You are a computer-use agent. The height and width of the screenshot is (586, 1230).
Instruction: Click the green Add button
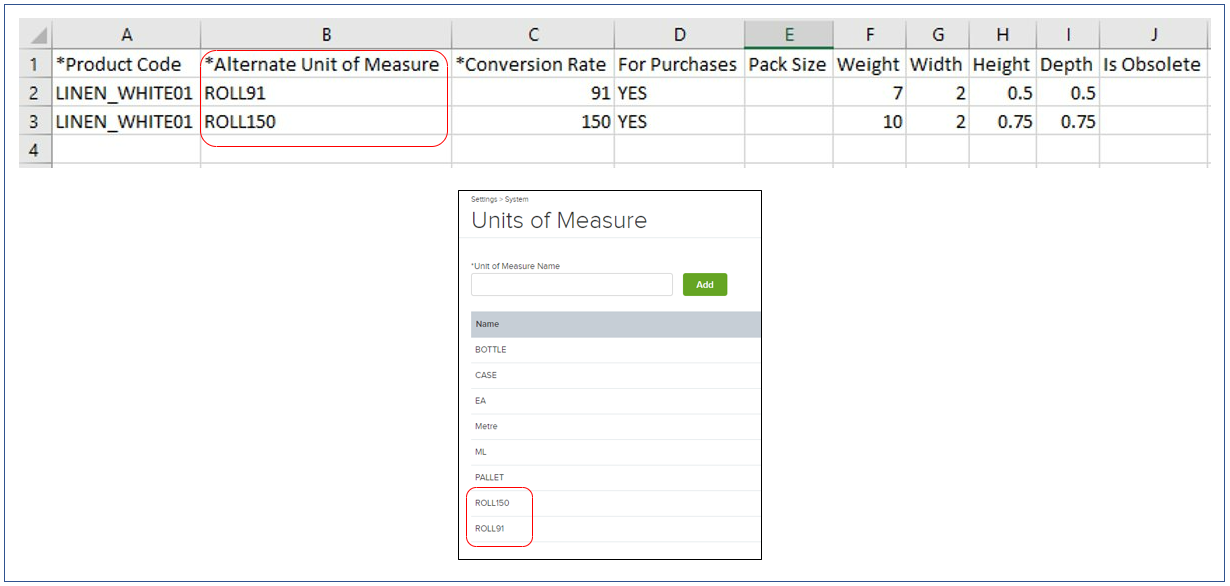coord(705,285)
